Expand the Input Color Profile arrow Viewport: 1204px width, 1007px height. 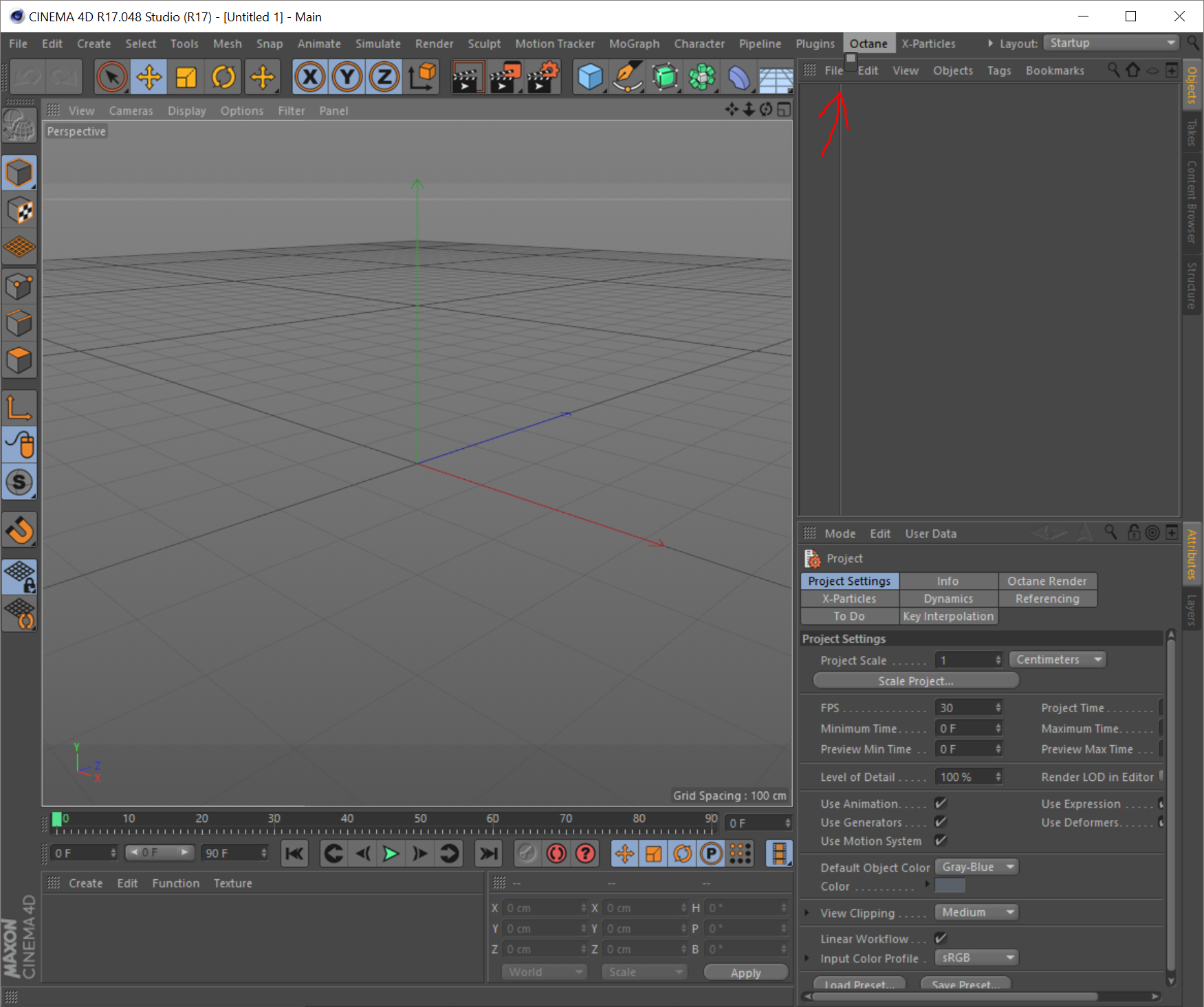tap(807, 958)
